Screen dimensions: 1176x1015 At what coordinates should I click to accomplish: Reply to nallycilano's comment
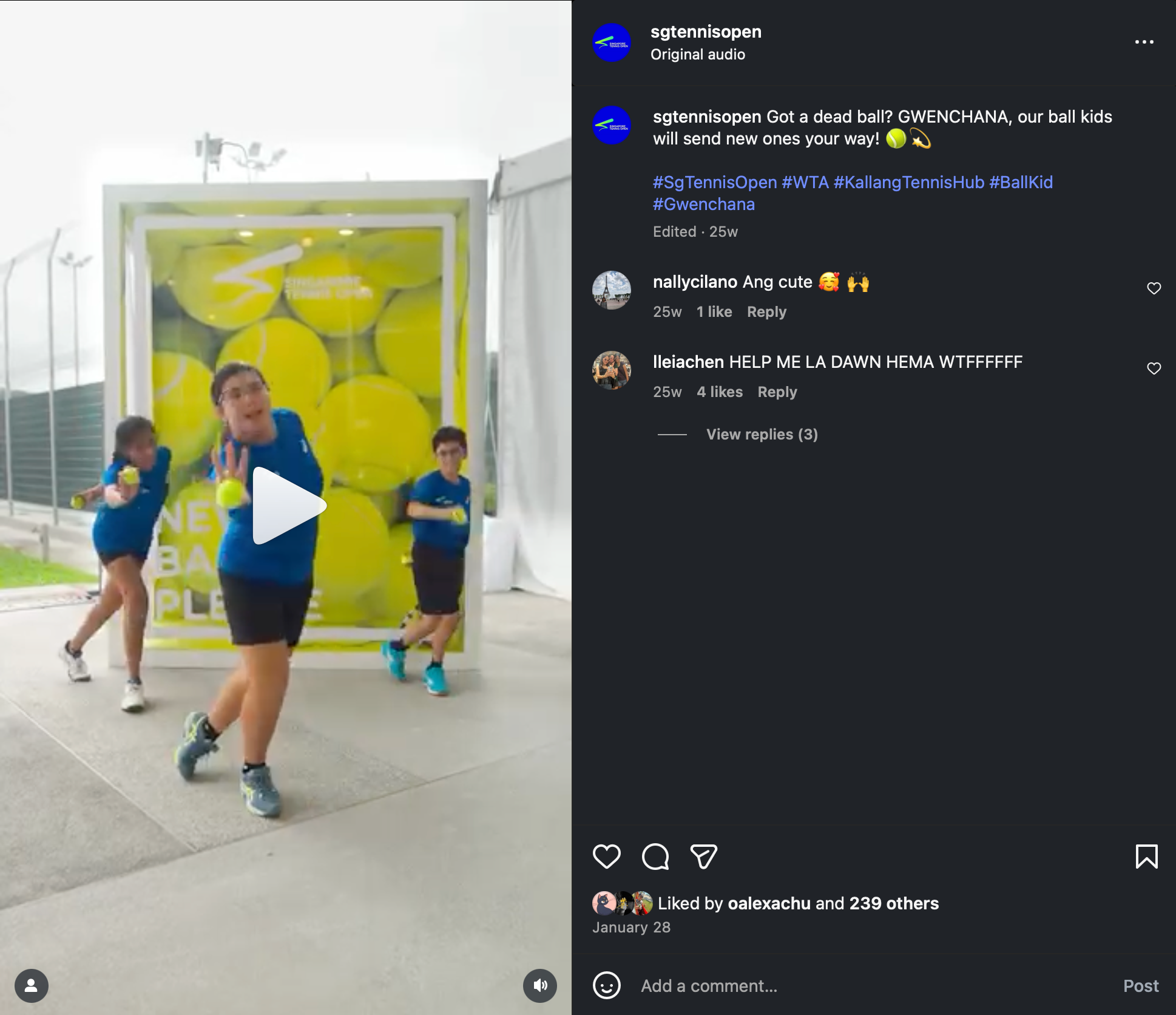(766, 311)
